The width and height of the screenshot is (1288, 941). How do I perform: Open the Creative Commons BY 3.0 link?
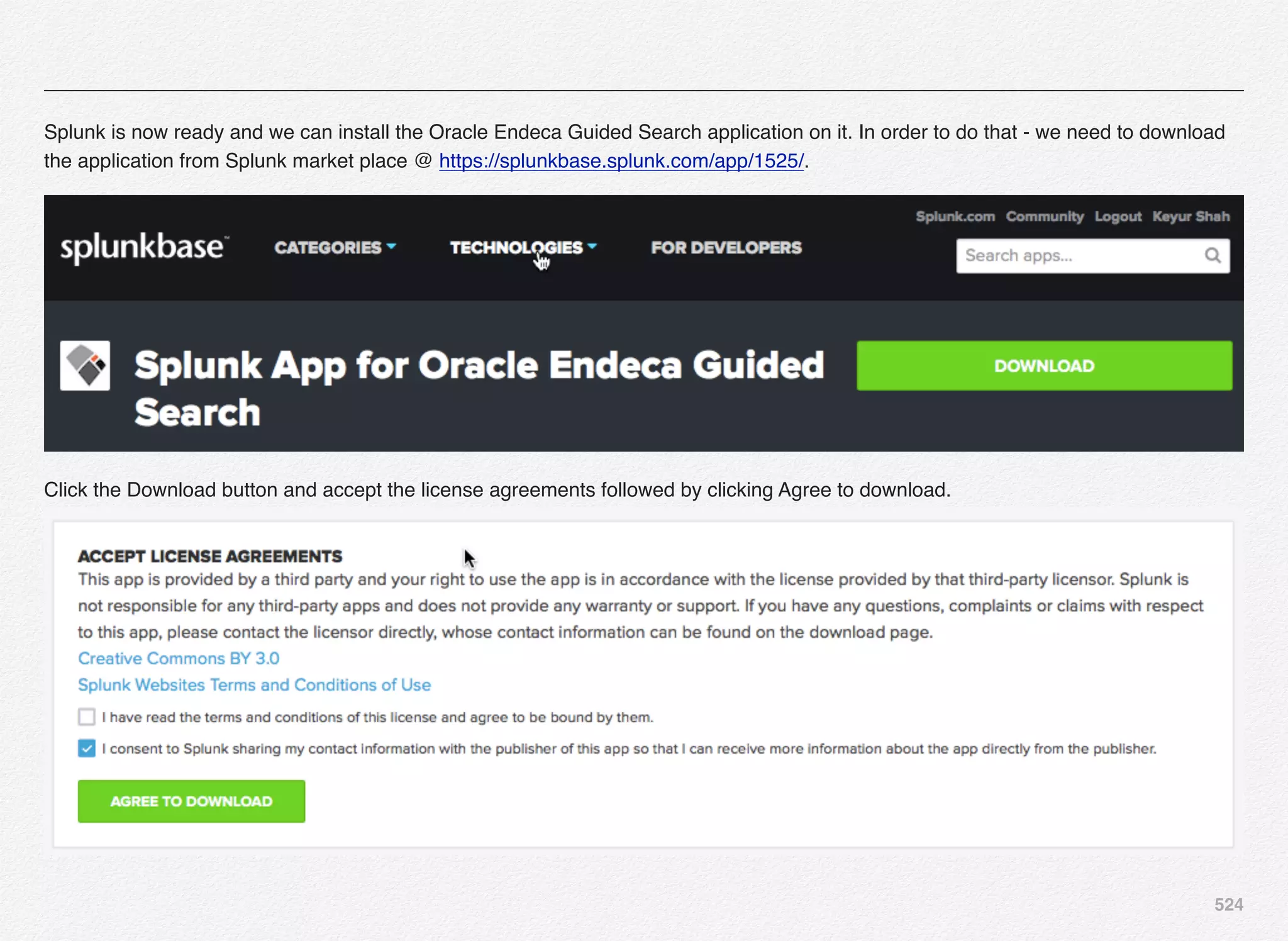[179, 658]
